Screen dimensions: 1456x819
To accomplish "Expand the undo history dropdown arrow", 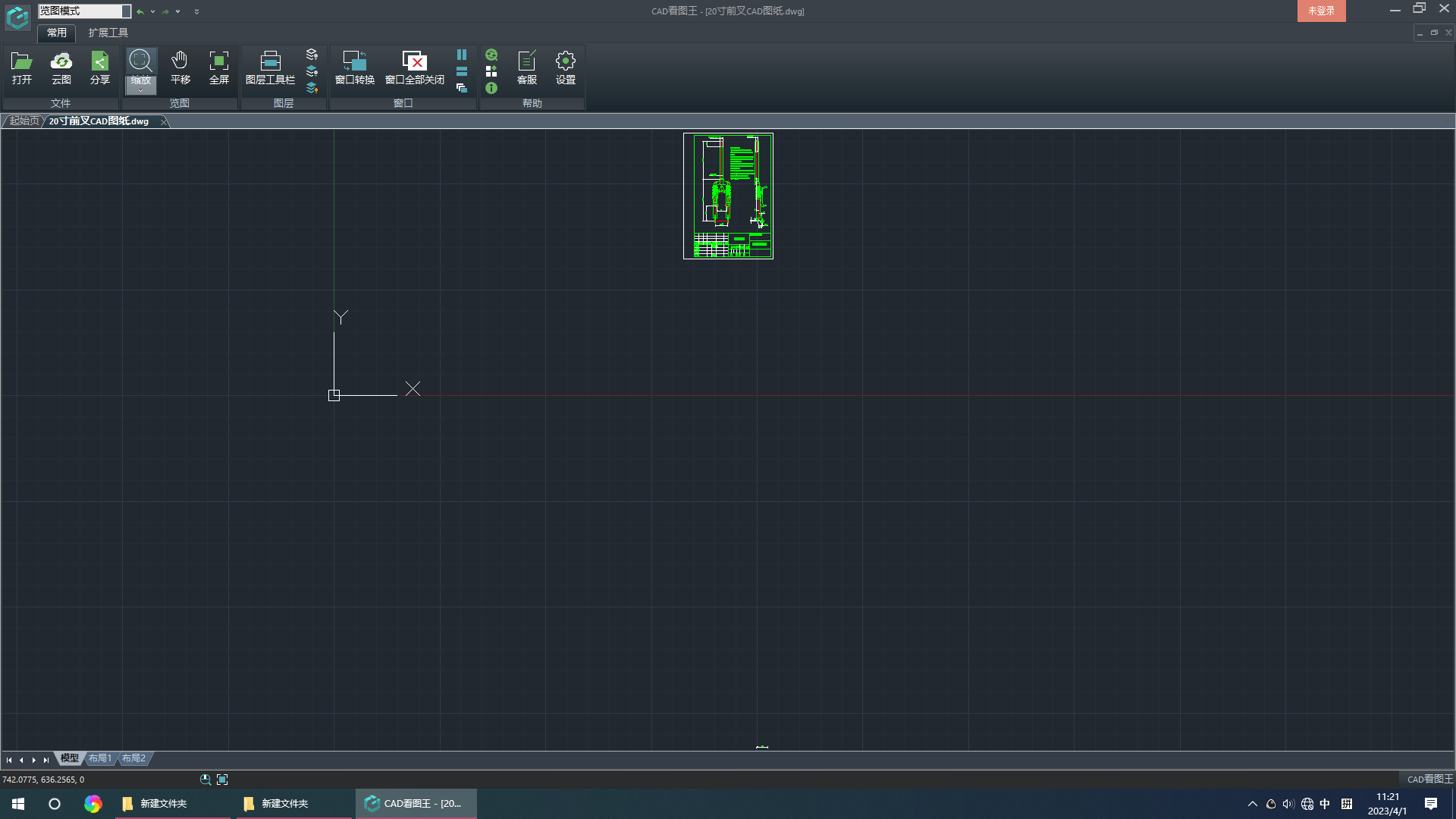I will click(152, 11).
